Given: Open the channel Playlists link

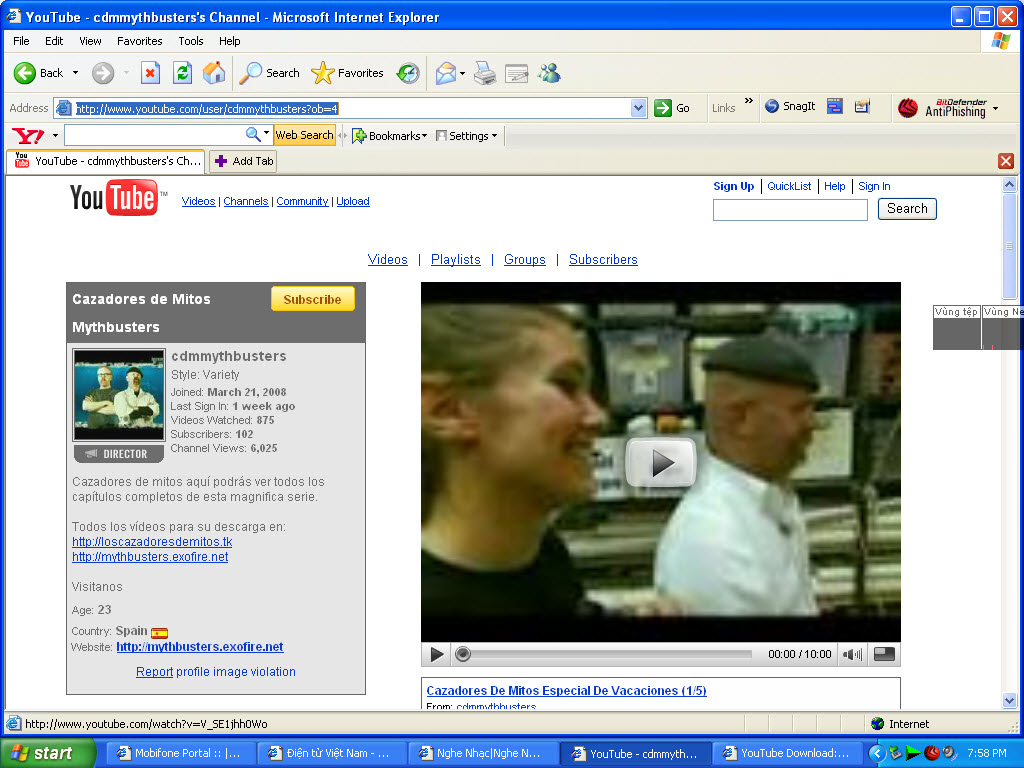Looking at the screenshot, I should (455, 260).
